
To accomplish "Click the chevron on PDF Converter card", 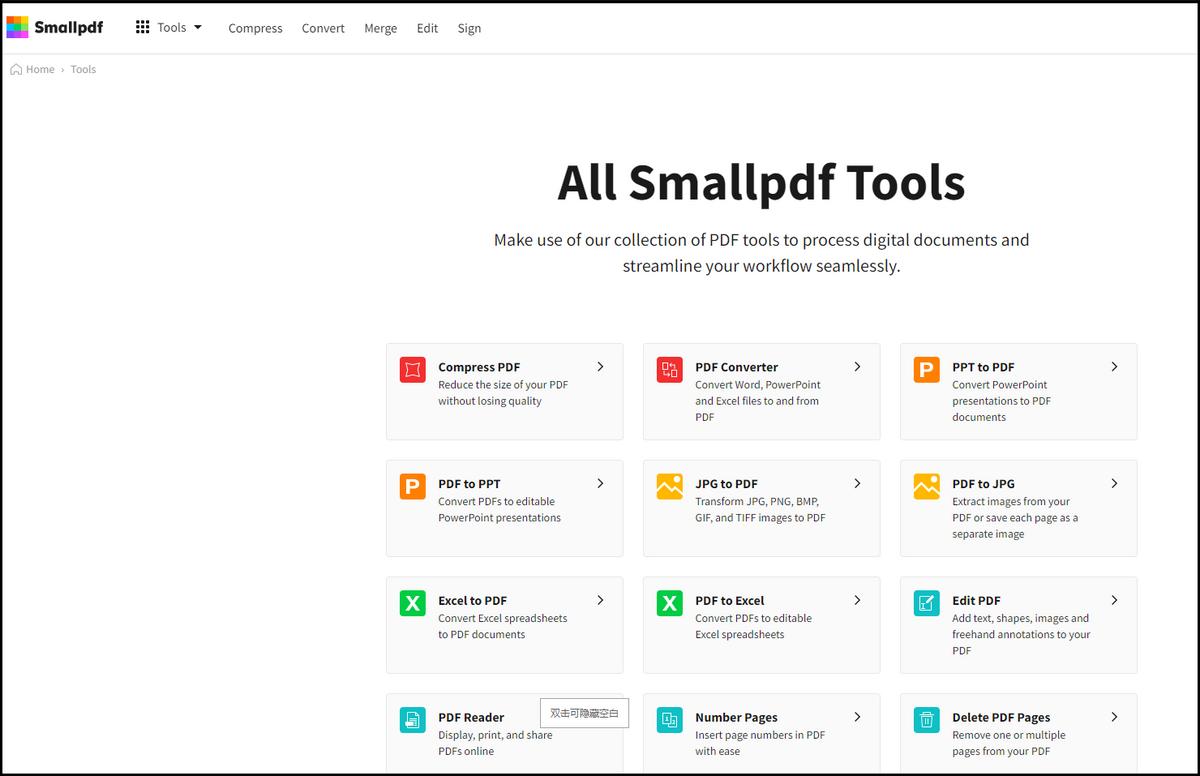I will (x=857, y=367).
